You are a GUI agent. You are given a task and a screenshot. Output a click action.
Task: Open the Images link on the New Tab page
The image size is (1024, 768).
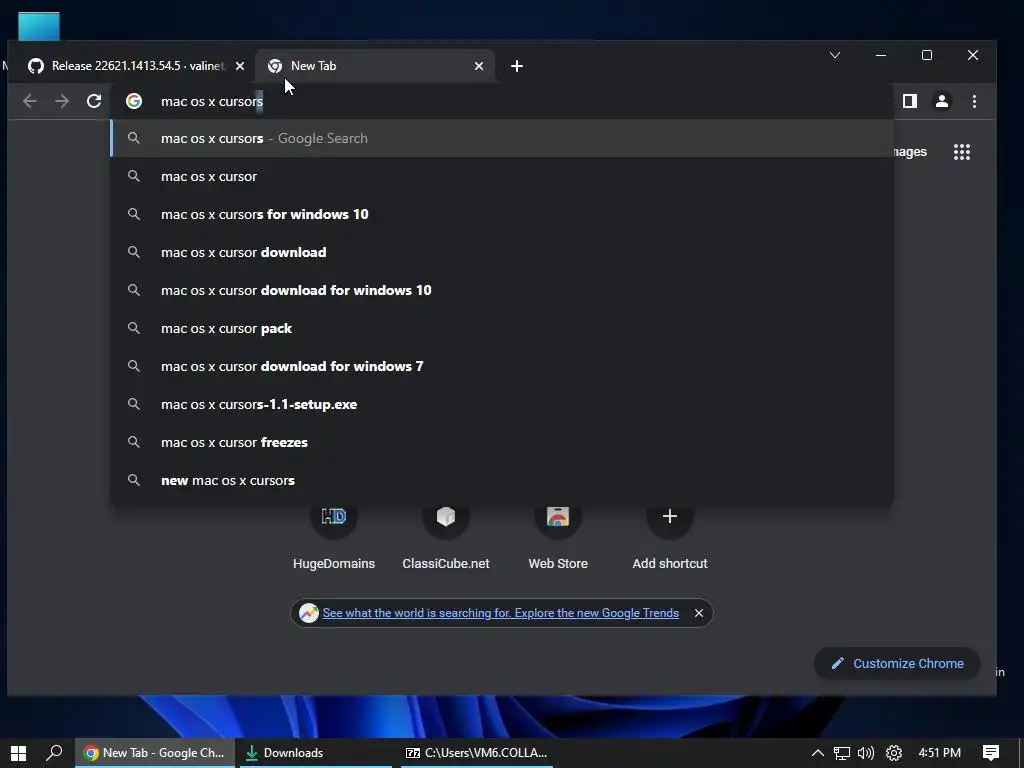[910, 152]
